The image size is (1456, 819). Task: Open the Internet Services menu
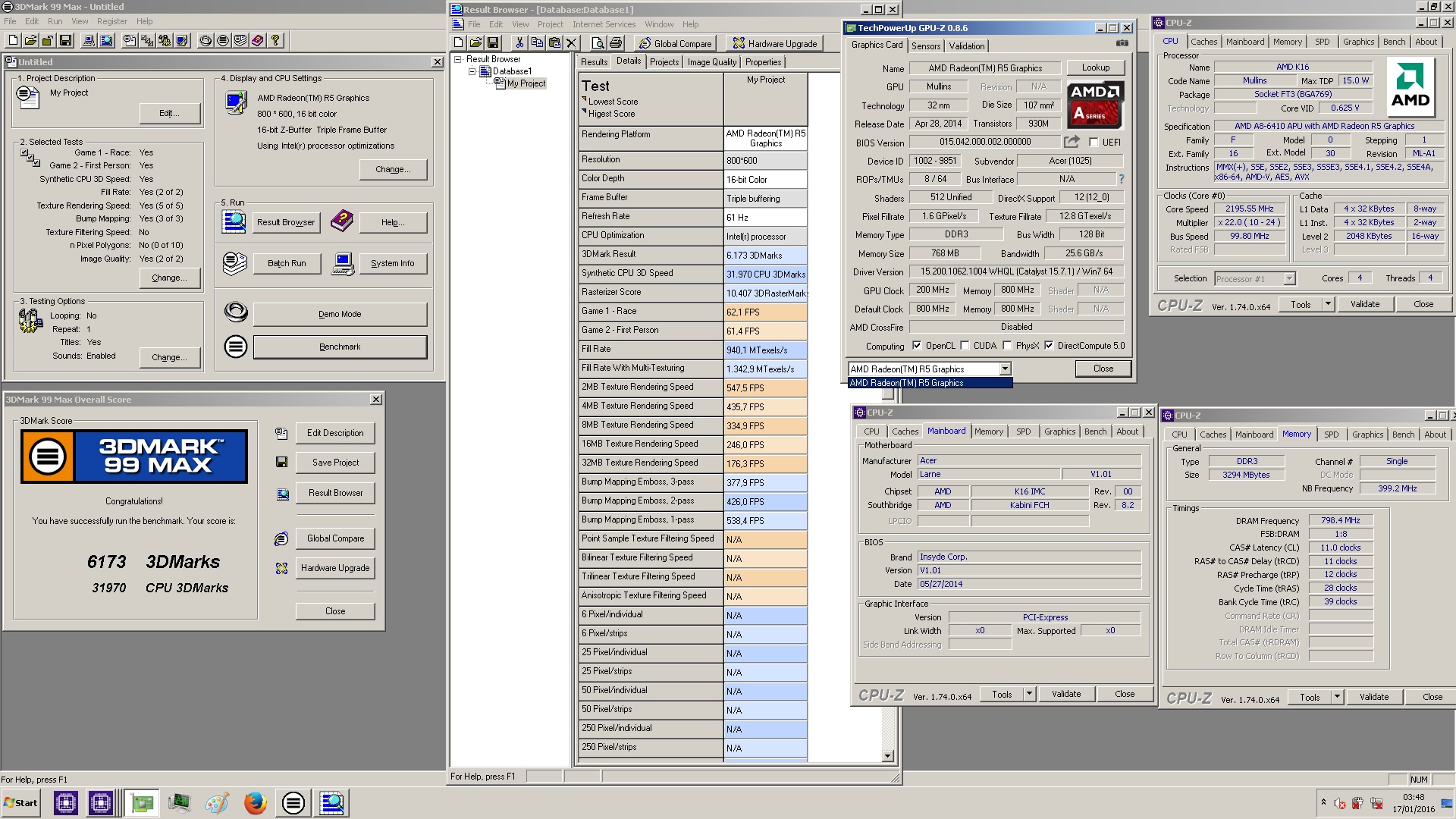click(x=604, y=24)
